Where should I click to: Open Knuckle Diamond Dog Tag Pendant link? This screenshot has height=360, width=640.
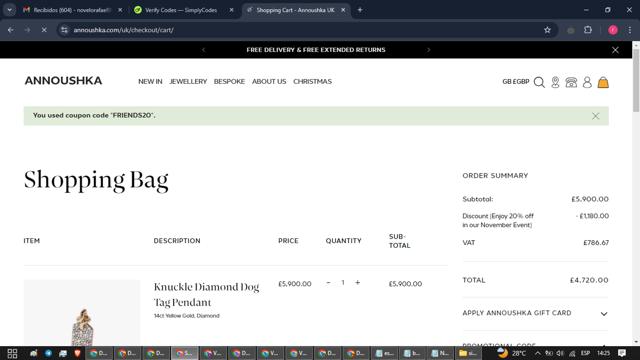coord(207,294)
